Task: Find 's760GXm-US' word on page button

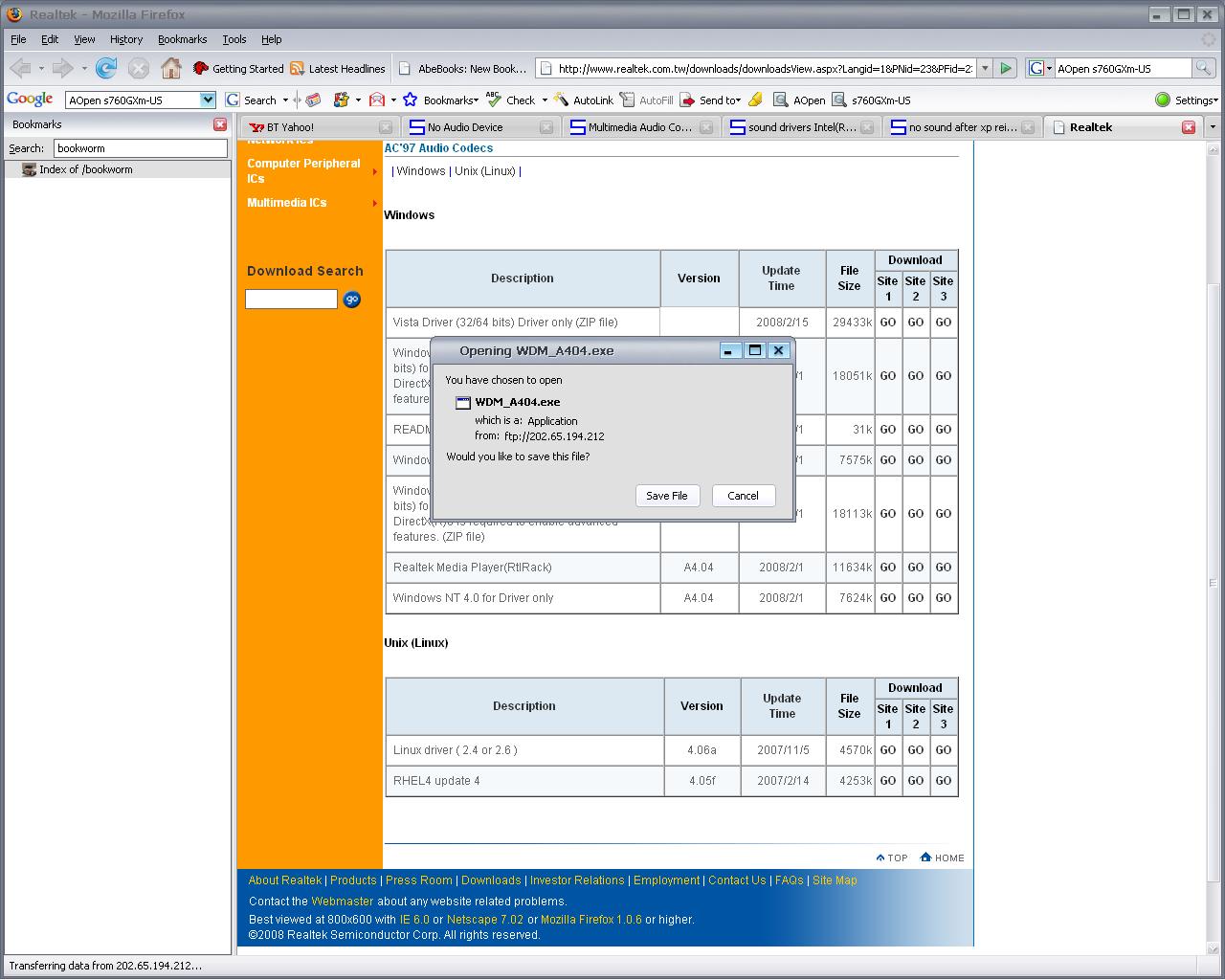Action: point(871,100)
